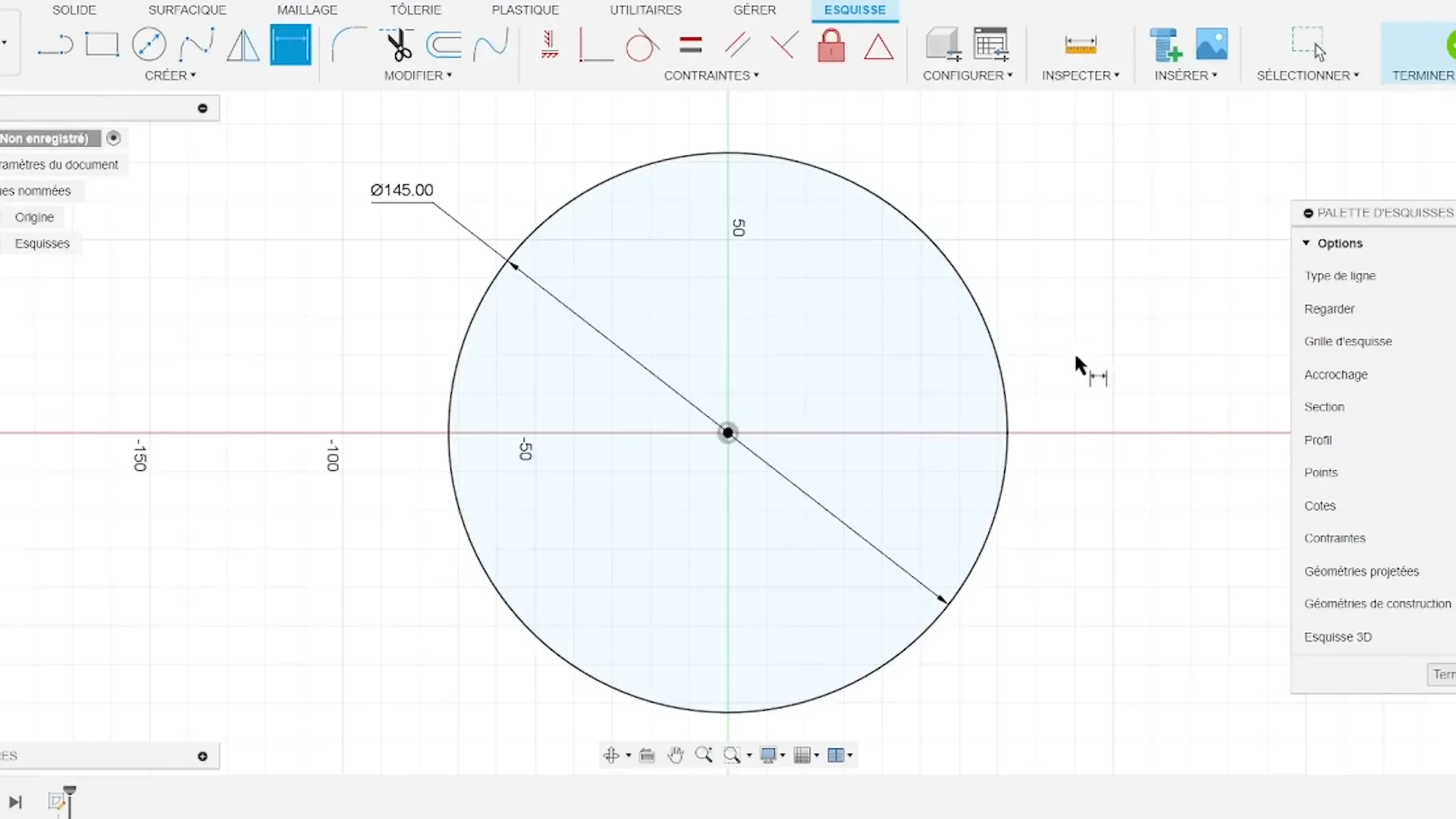Click the Esquisses browser item
1456x819 pixels.
(x=42, y=243)
